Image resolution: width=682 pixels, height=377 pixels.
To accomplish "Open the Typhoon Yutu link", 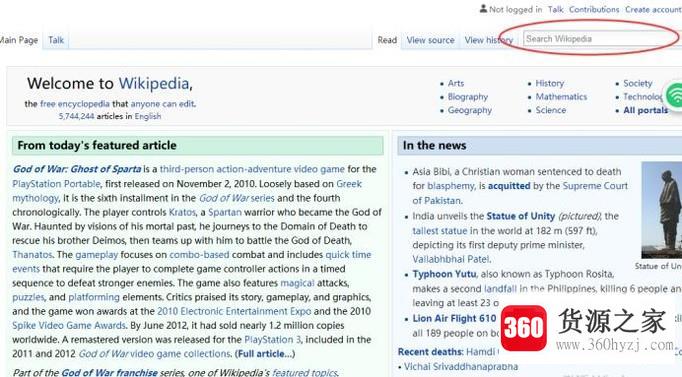I will click(x=444, y=274).
